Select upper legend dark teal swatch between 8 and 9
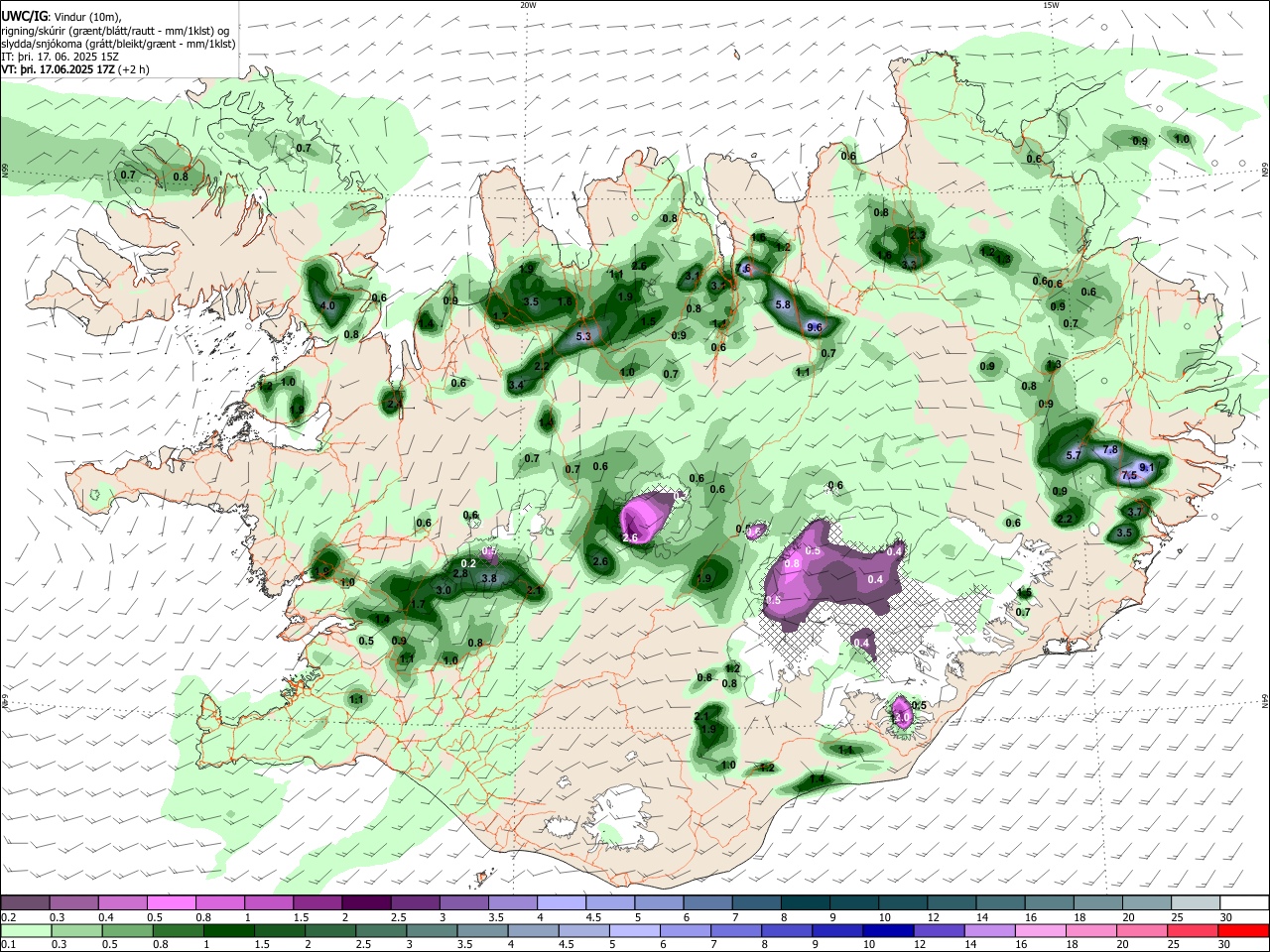This screenshot has width=1270, height=952. [x=804, y=903]
